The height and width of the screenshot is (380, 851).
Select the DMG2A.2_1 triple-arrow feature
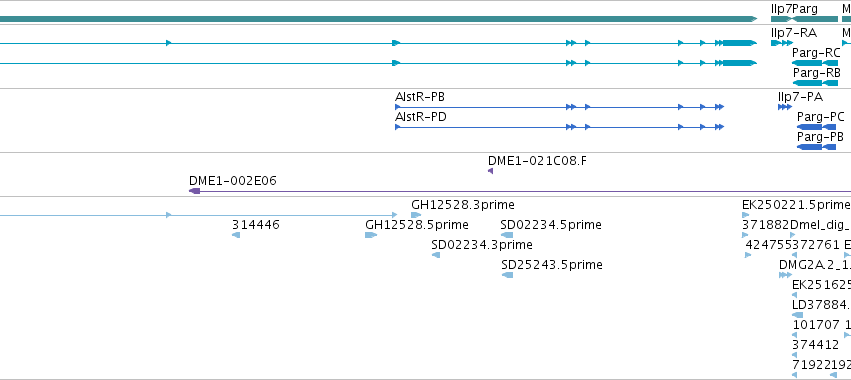coord(785,275)
